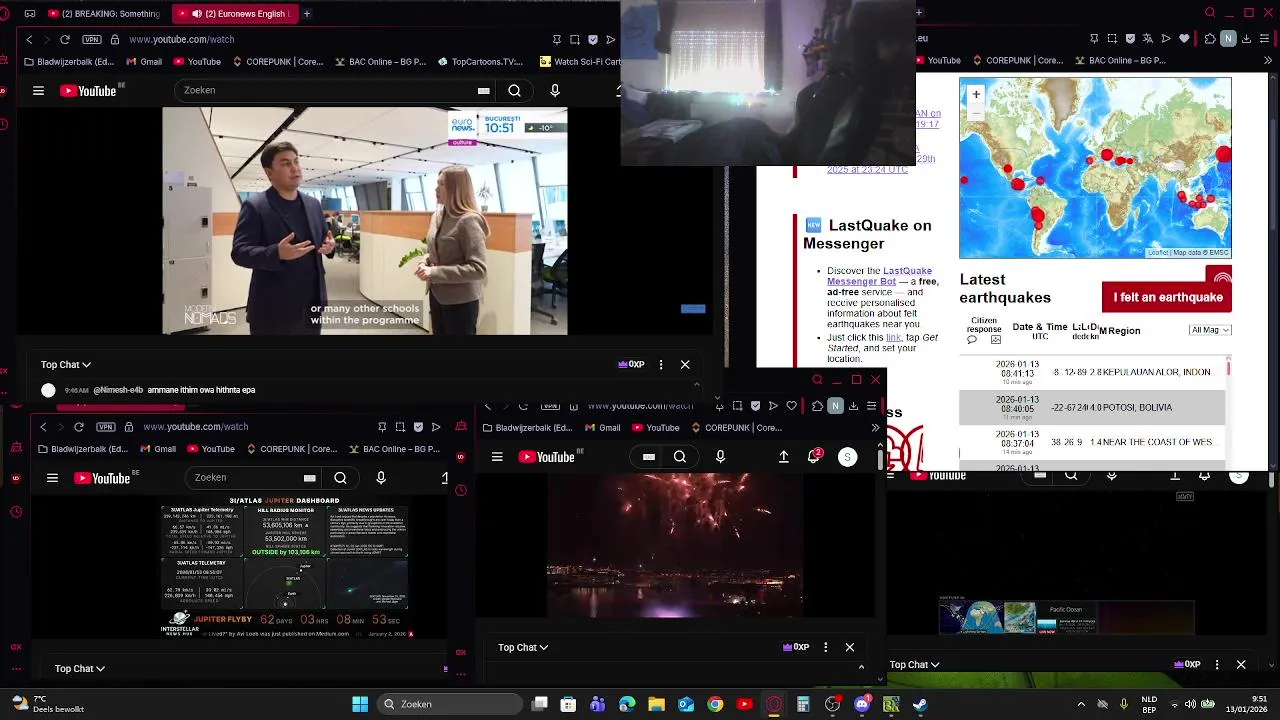Open the All Mag magnitude filter dropdown

click(1210, 330)
